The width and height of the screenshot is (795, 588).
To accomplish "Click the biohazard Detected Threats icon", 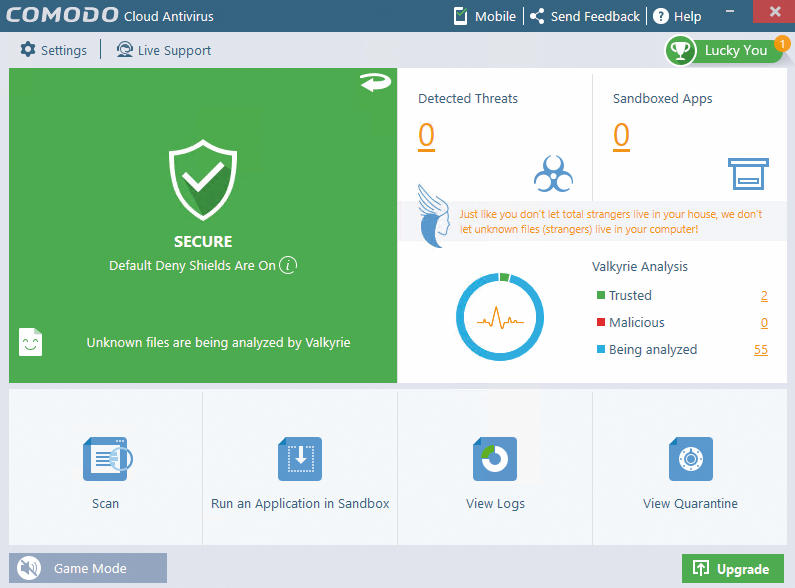I will coord(553,174).
